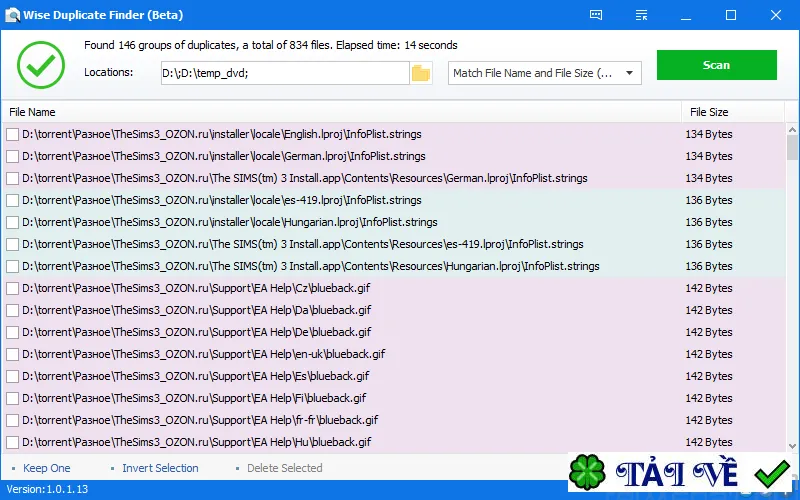Click the scrollbar down arrow of file list

(792, 445)
